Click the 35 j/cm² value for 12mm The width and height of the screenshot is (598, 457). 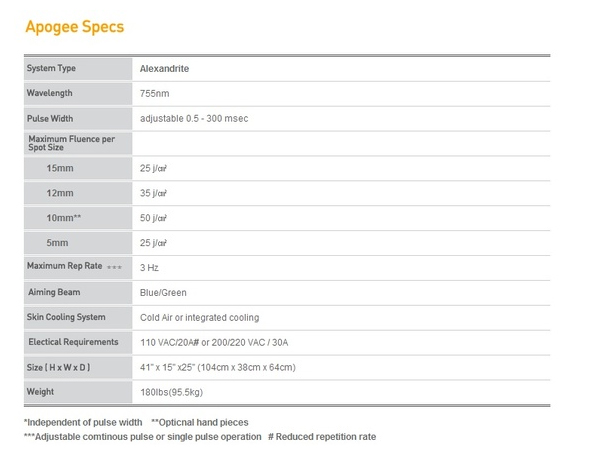coord(153,193)
